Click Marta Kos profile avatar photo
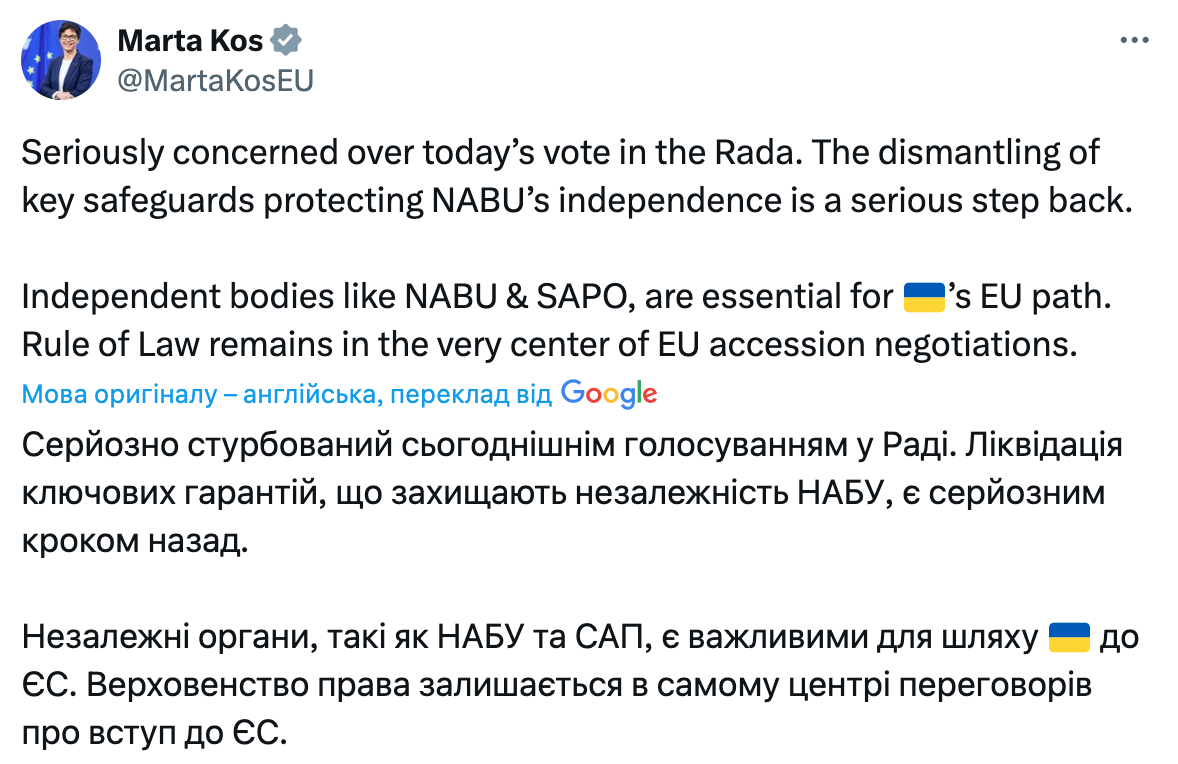The width and height of the screenshot is (1178, 764). [61, 60]
